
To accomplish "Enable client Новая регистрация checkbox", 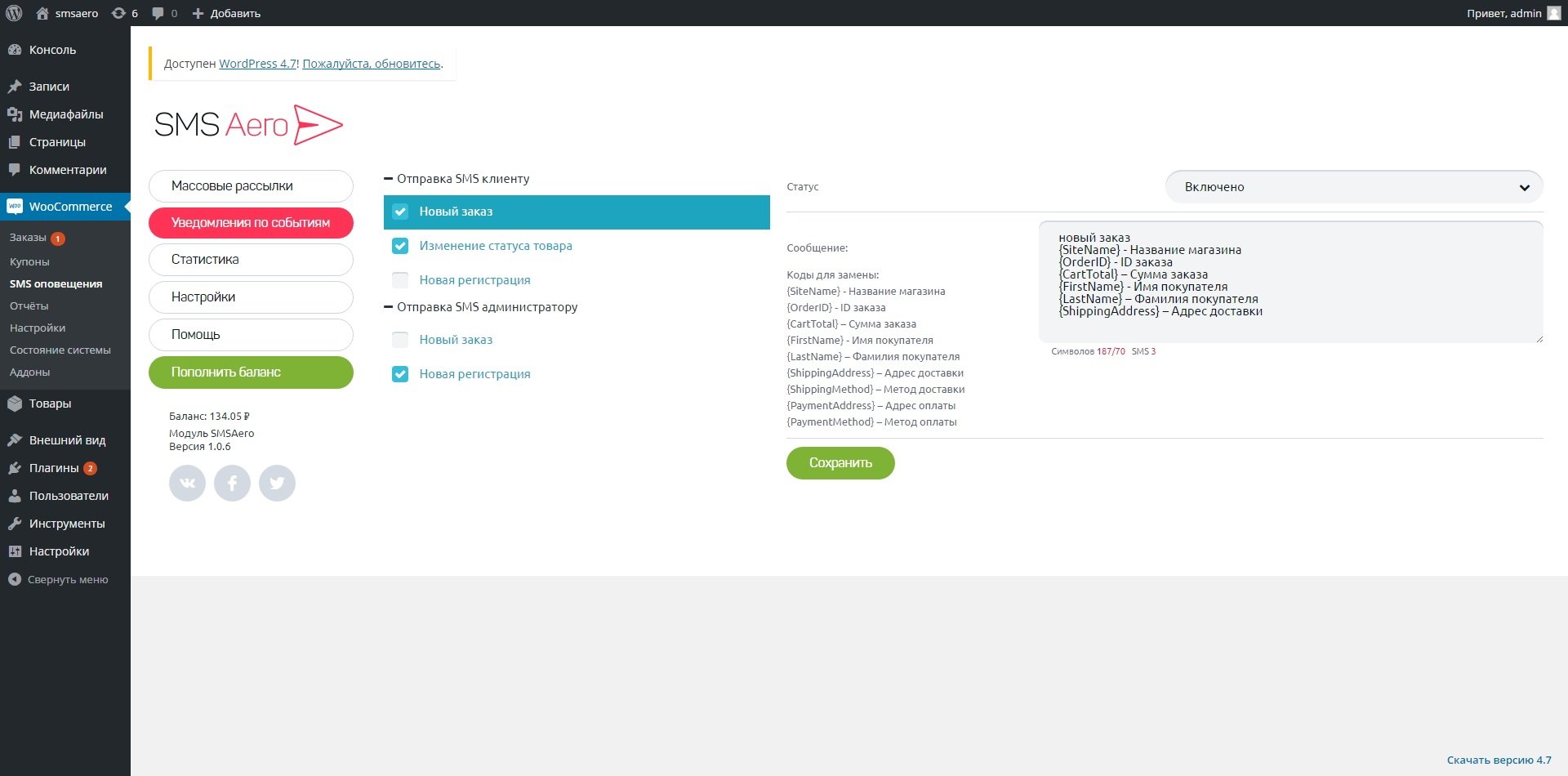I will 400,280.
